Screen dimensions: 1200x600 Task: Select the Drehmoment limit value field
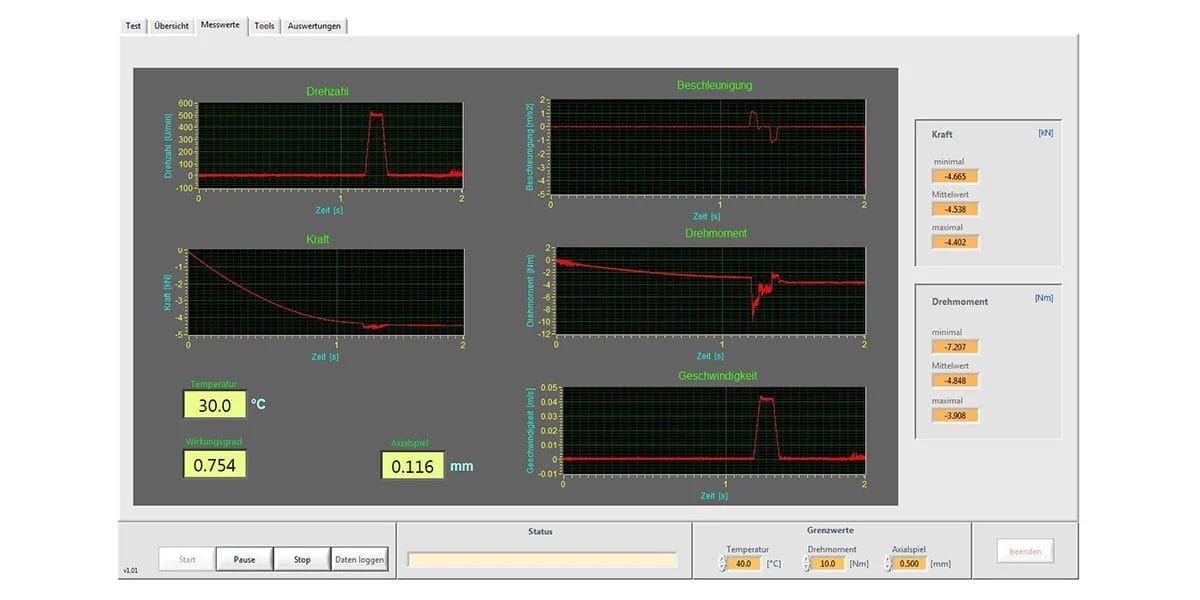(828, 564)
